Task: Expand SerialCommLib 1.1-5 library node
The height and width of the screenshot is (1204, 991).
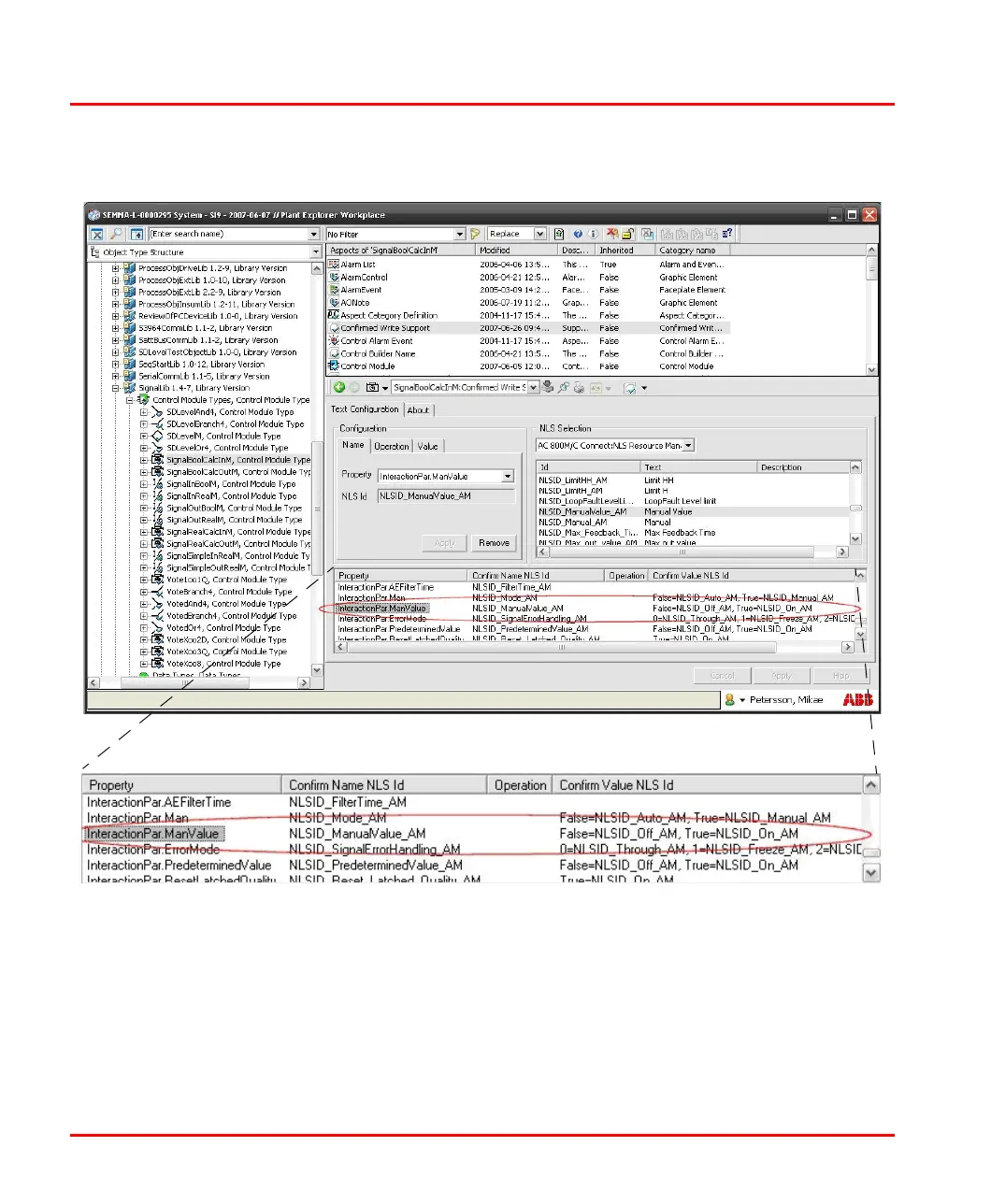Action: click(116, 376)
